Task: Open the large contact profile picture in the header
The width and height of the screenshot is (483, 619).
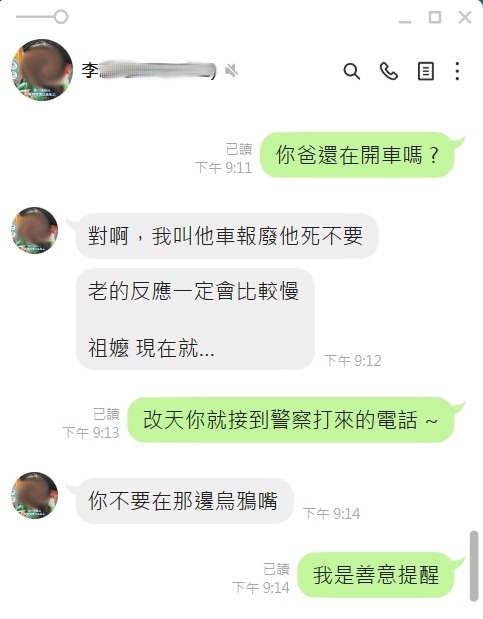Action: pyautogui.click(x=42, y=70)
